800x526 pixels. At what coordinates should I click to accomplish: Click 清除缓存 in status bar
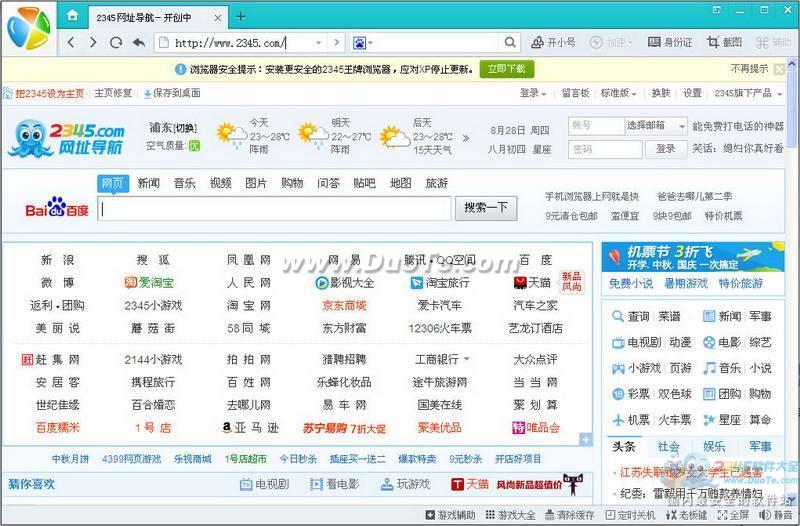tap(570, 515)
